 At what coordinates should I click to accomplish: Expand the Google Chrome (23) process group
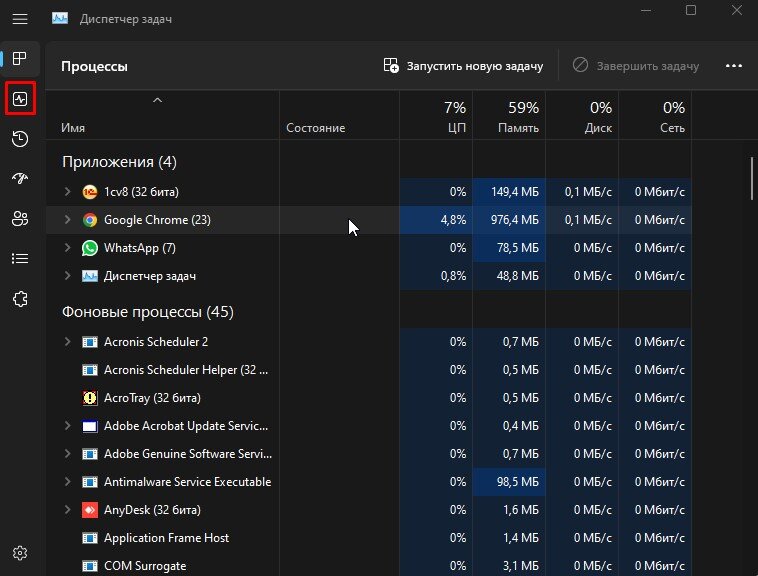click(67, 220)
